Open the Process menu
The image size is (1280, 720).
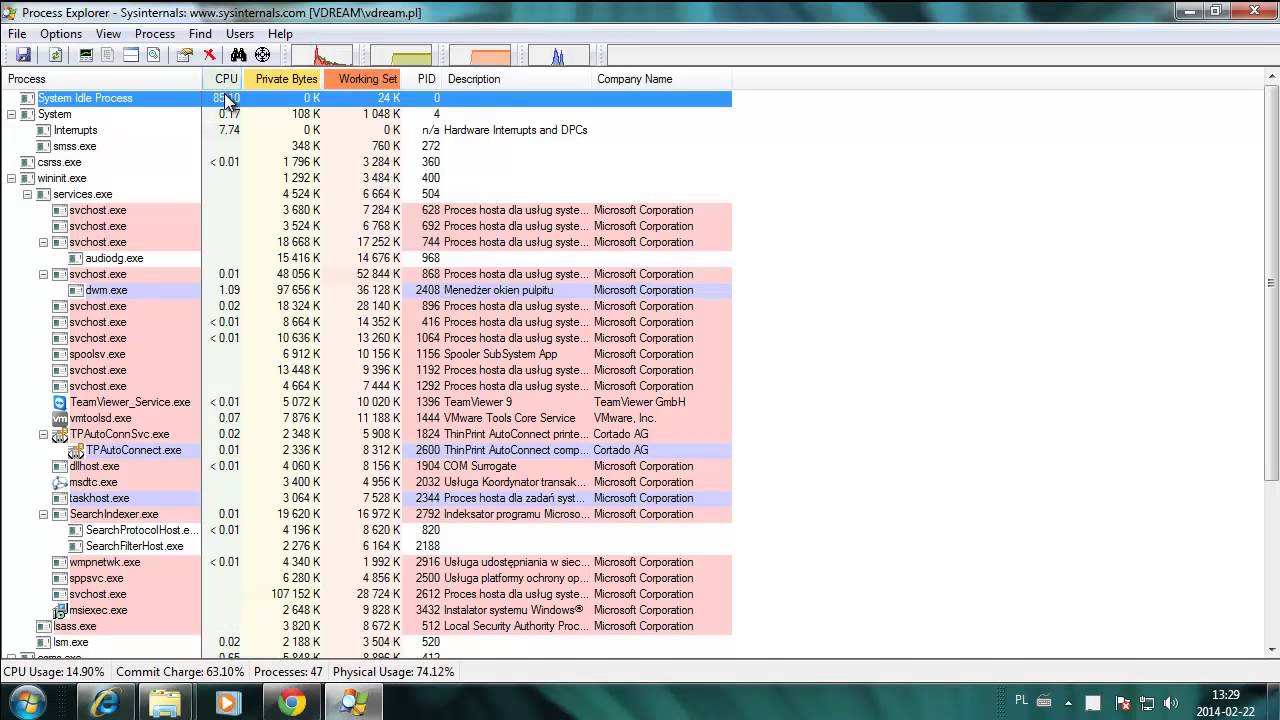tap(155, 34)
